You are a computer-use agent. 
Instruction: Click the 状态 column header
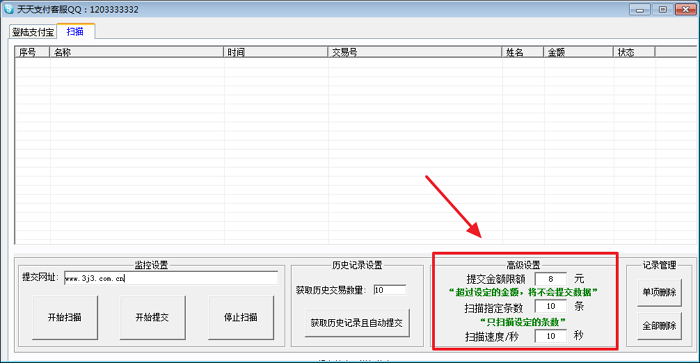click(x=634, y=52)
